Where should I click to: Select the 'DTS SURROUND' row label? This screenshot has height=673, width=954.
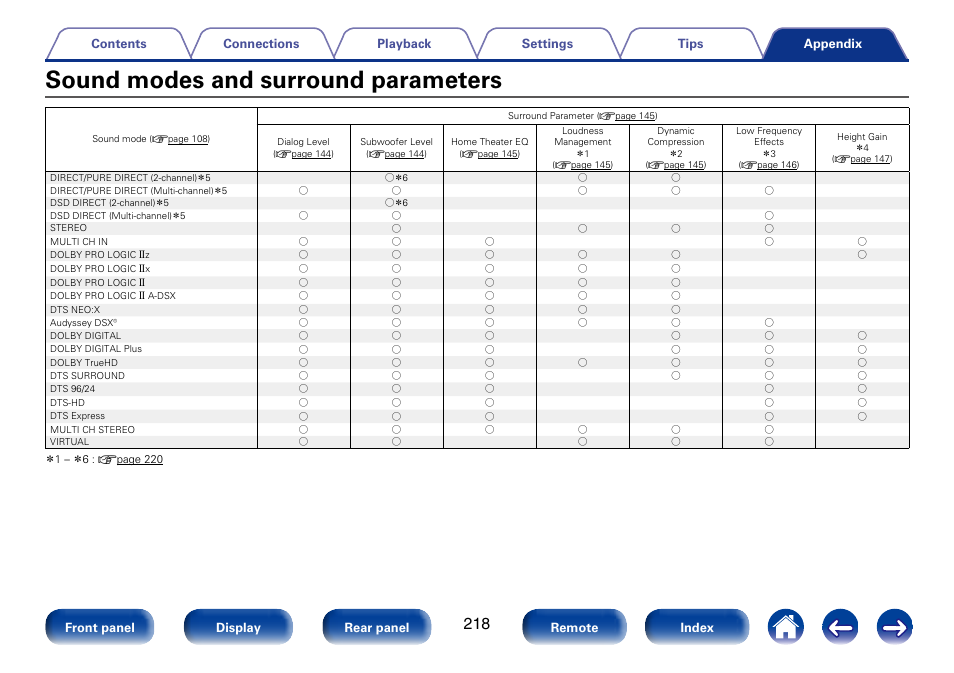tap(87, 375)
